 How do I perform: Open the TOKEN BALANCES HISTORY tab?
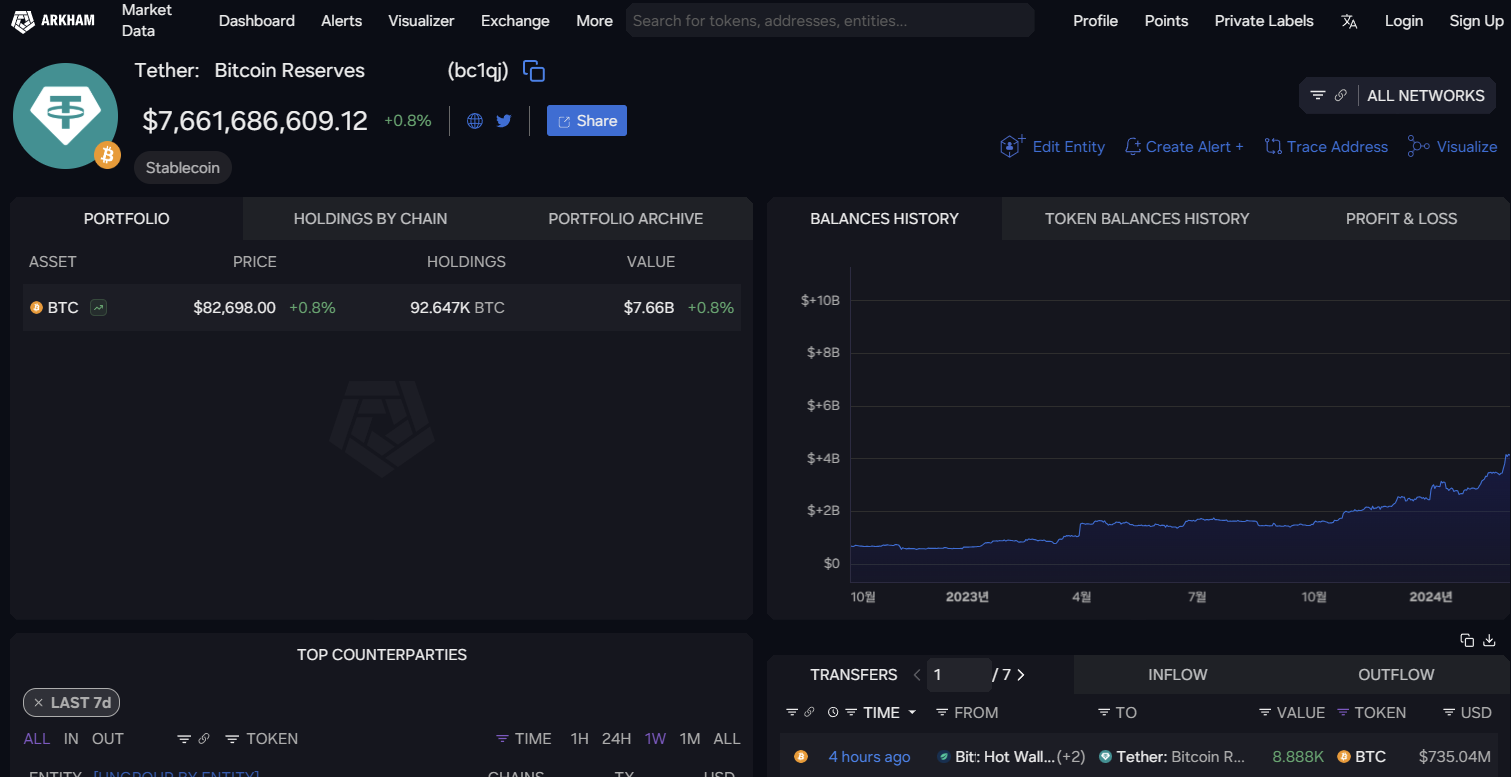1146,218
